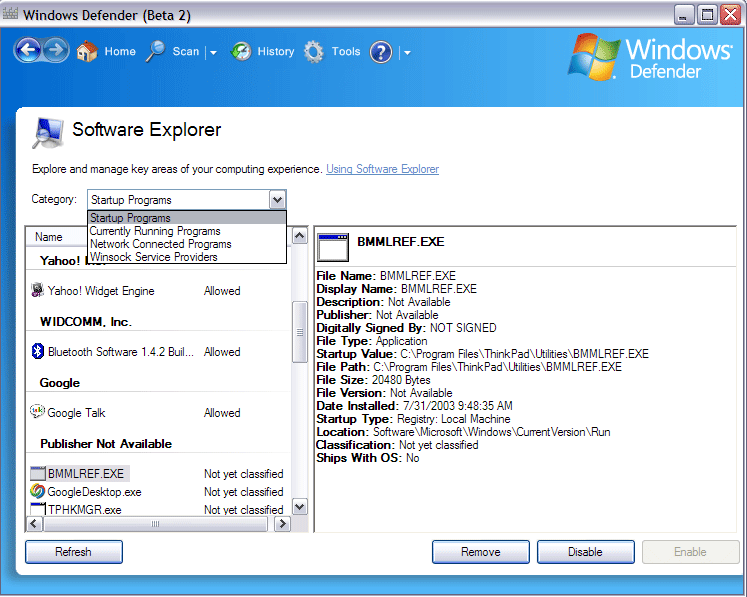This screenshot has height=597, width=747.
Task: Click the Scan magnifying glass icon
Action: (x=155, y=51)
